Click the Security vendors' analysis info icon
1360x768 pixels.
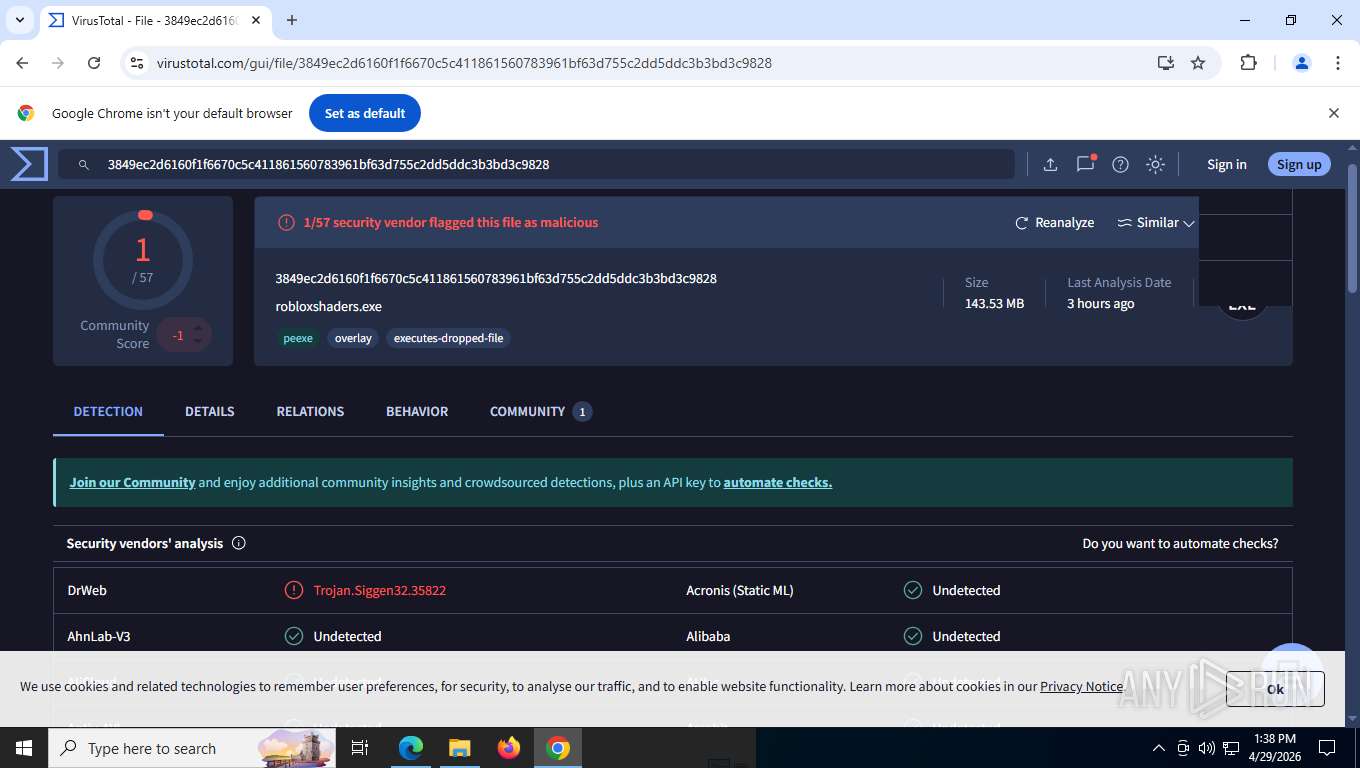pyautogui.click(x=239, y=543)
